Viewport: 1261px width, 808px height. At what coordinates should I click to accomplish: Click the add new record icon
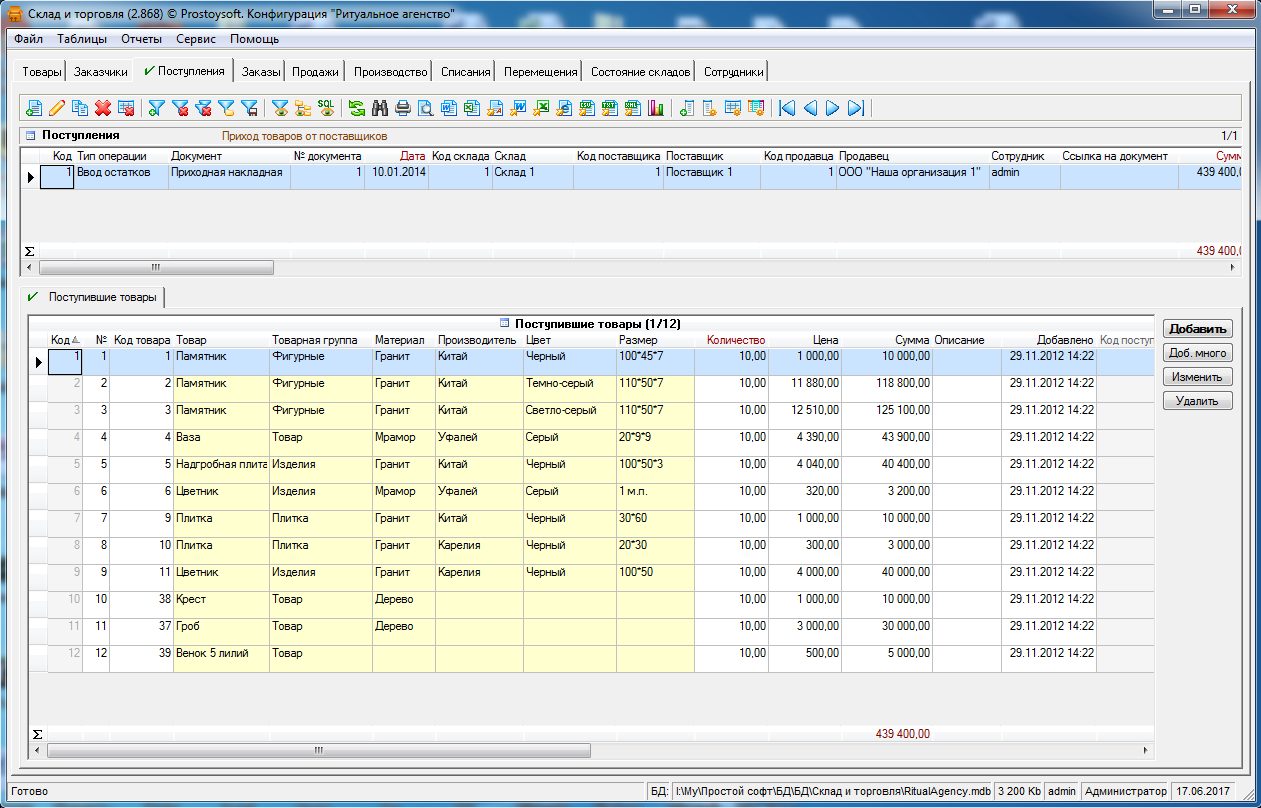point(34,108)
